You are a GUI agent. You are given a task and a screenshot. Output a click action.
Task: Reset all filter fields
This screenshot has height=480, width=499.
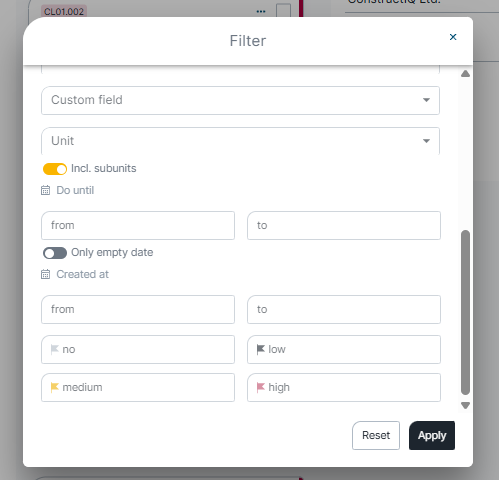click(376, 435)
